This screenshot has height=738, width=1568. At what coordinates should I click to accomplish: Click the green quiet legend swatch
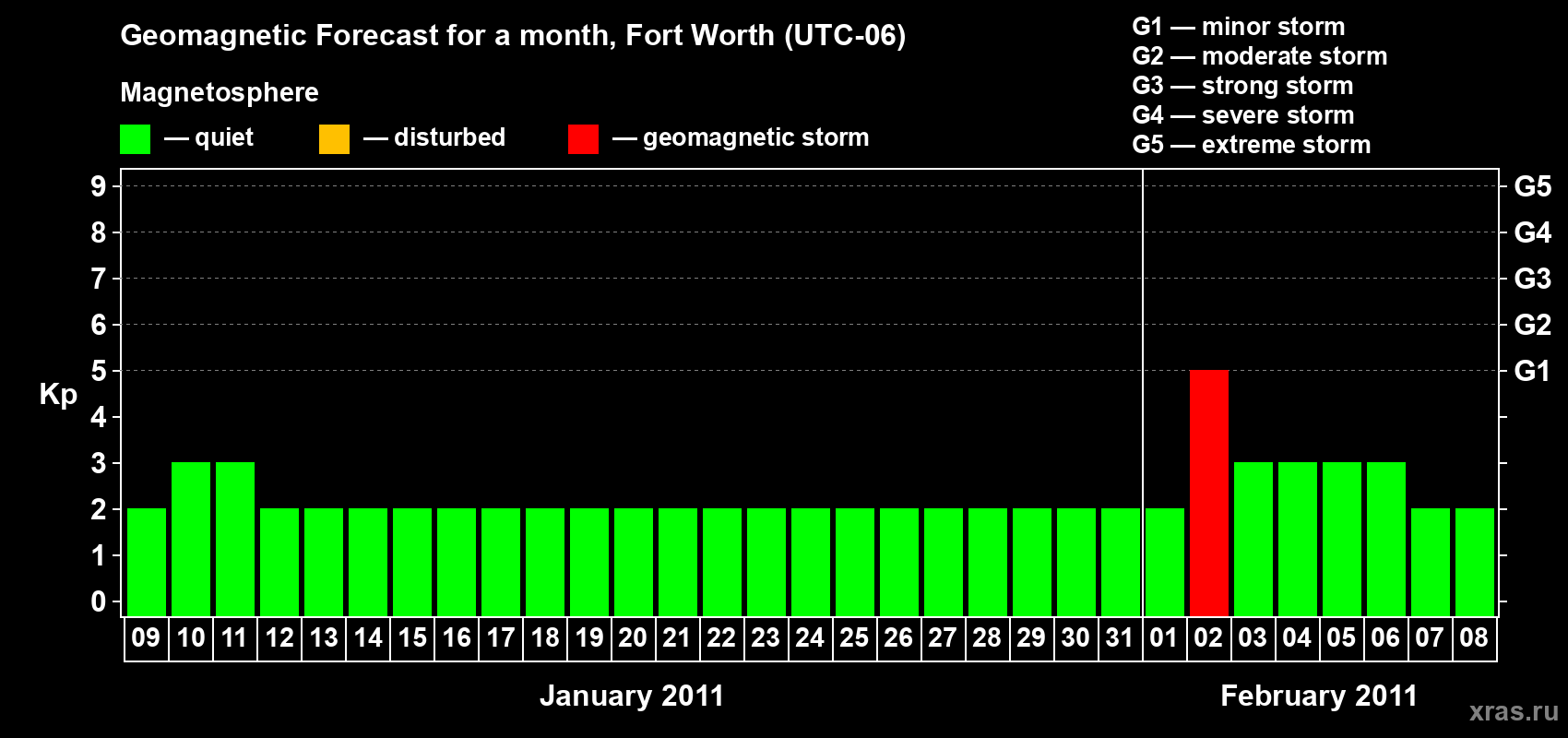click(x=136, y=139)
